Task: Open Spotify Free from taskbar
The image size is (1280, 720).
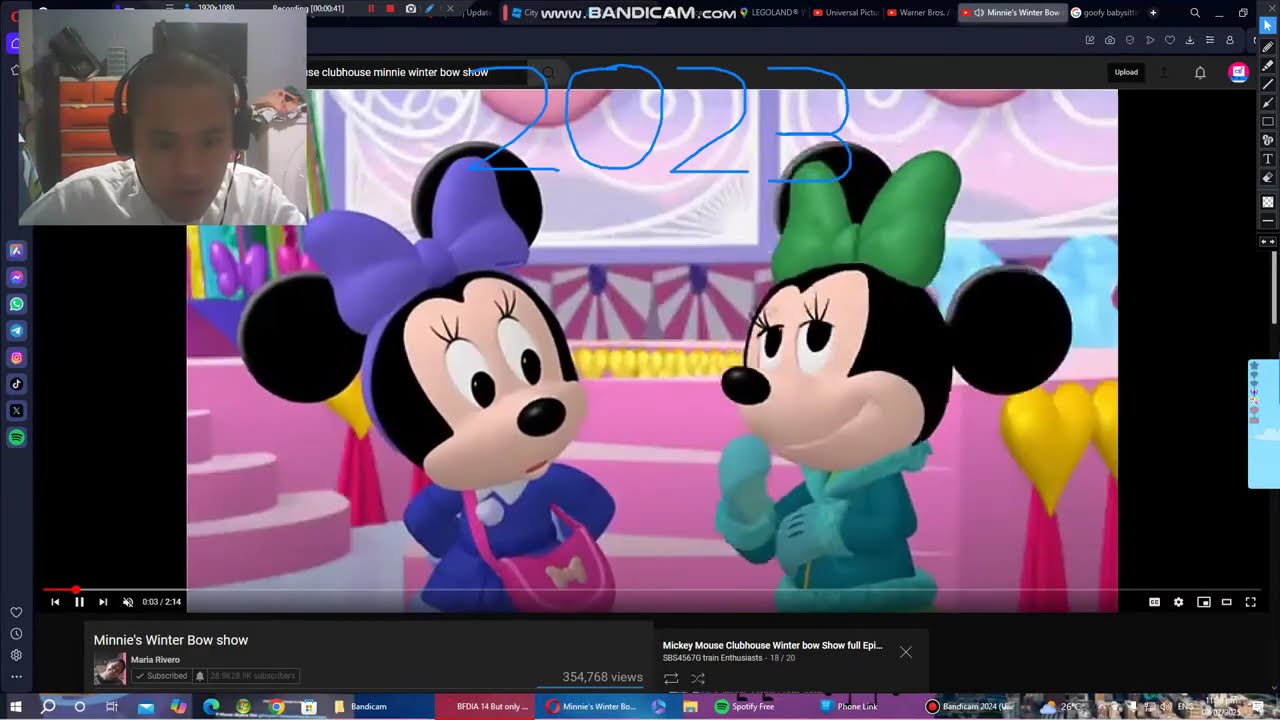Action: (x=746, y=706)
